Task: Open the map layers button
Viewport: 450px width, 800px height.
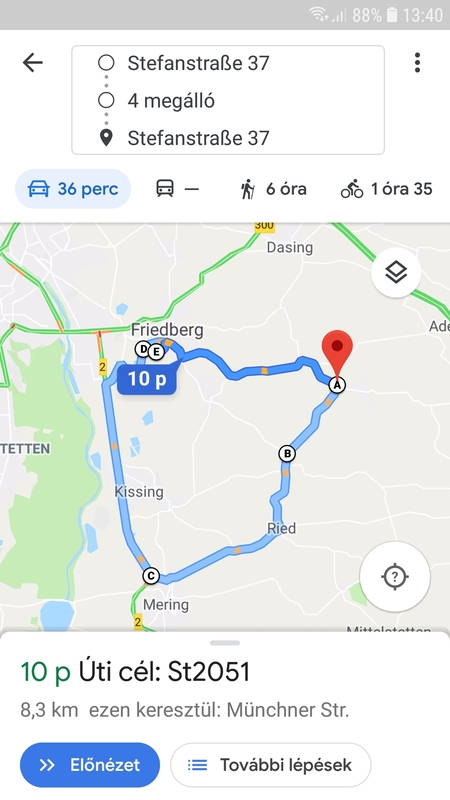Action: [x=396, y=273]
